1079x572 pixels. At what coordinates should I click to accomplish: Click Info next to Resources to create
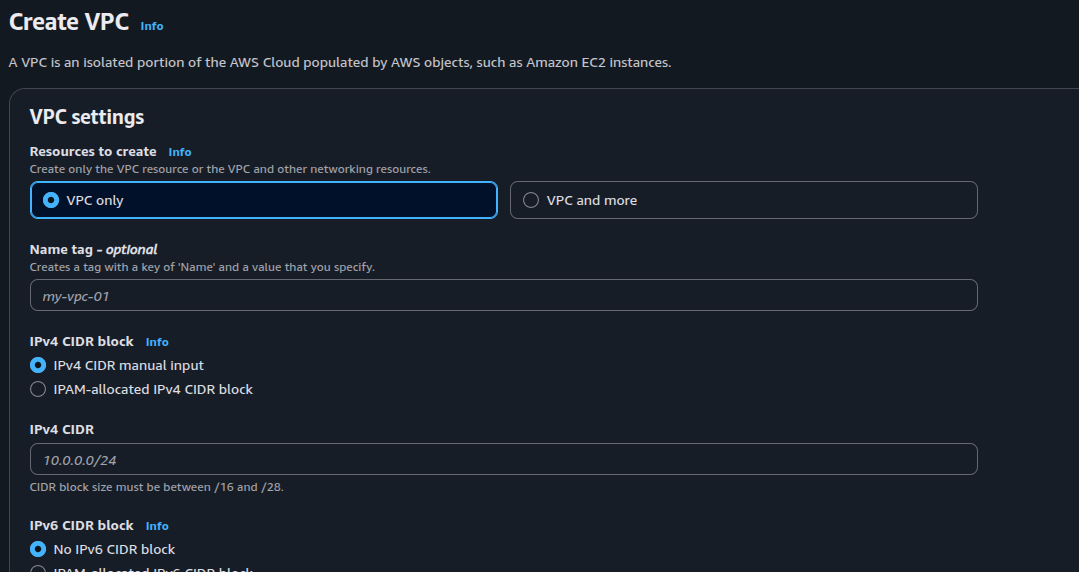(x=179, y=152)
